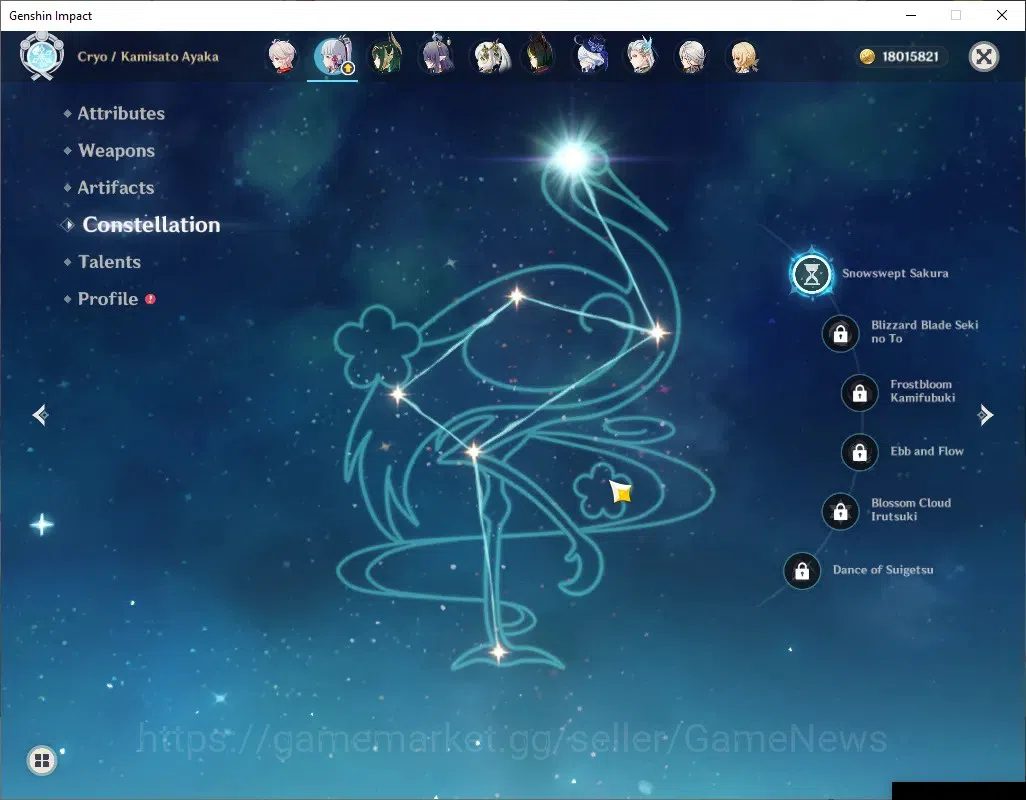
Task: Click the Cryo element emblem icon
Action: [42, 57]
